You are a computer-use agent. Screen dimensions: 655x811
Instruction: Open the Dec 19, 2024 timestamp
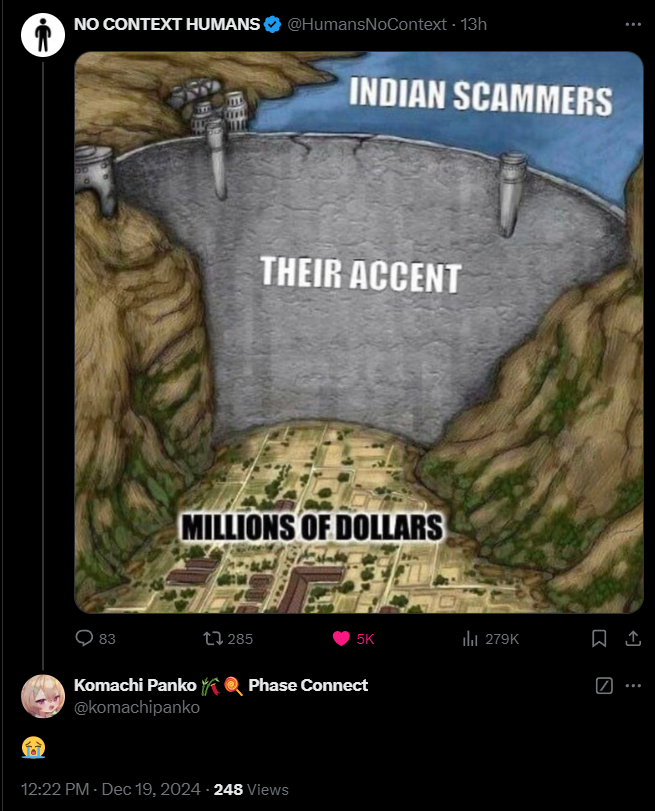pos(151,789)
